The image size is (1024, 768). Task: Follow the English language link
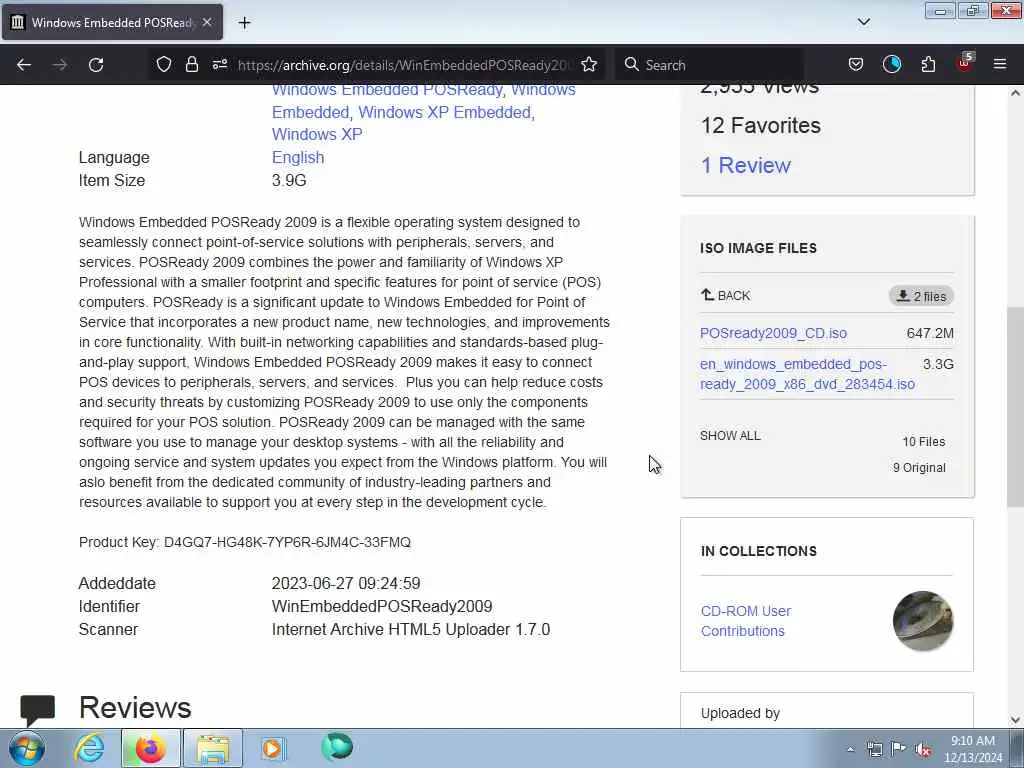(298, 157)
